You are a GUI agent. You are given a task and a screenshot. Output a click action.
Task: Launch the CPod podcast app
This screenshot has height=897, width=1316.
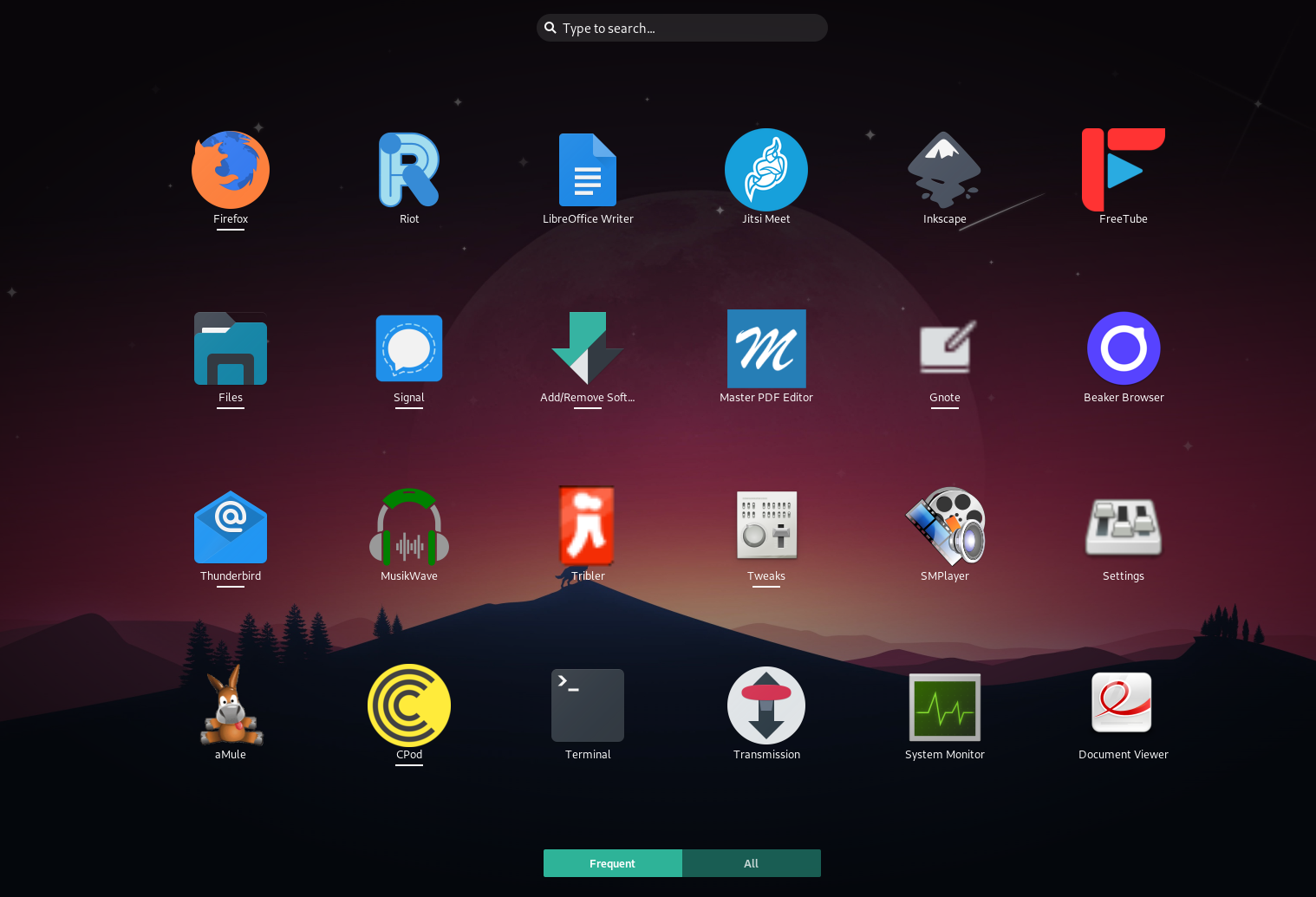point(409,706)
